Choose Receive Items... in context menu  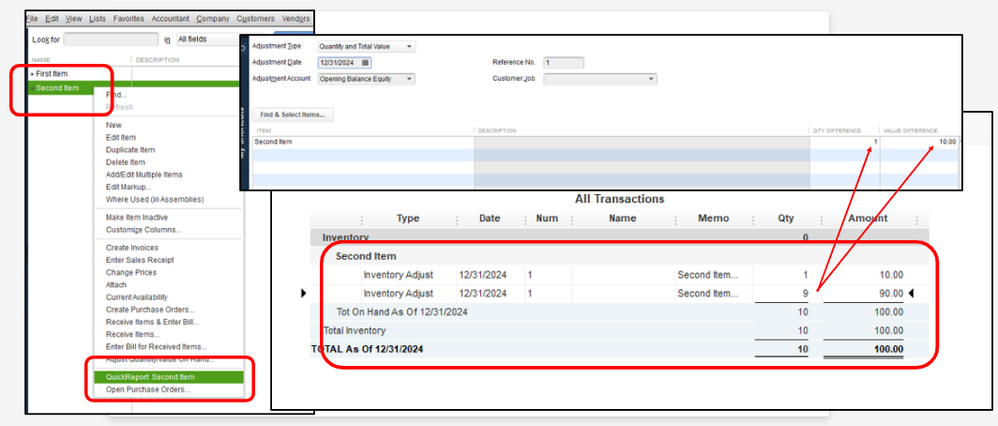coord(132,334)
